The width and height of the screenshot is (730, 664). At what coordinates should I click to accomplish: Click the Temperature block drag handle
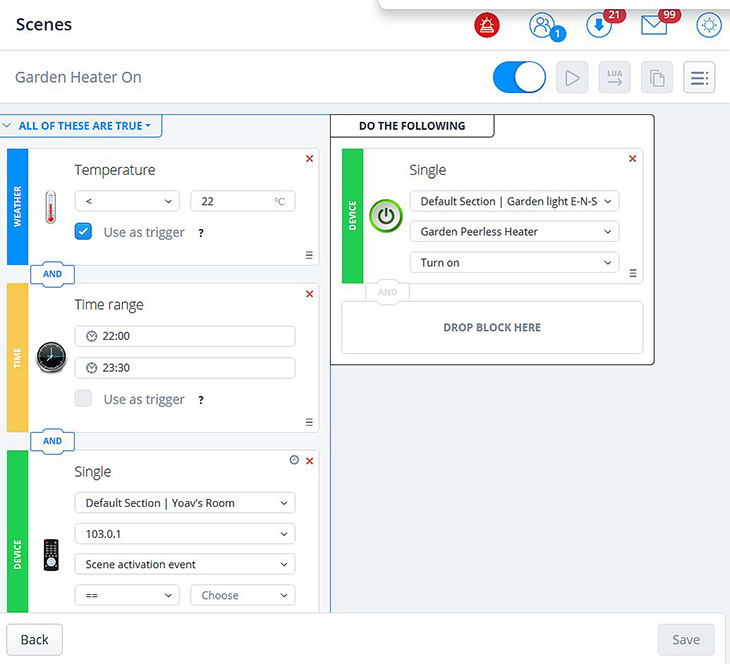(x=309, y=255)
